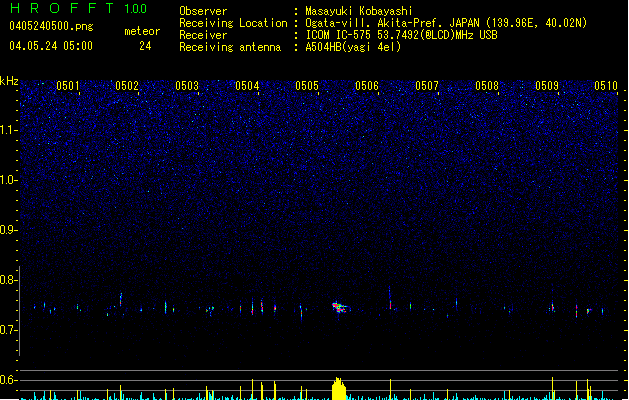Screen dimensions: 629x400
Task: Click the 0509 time marker
Action: 547,86
